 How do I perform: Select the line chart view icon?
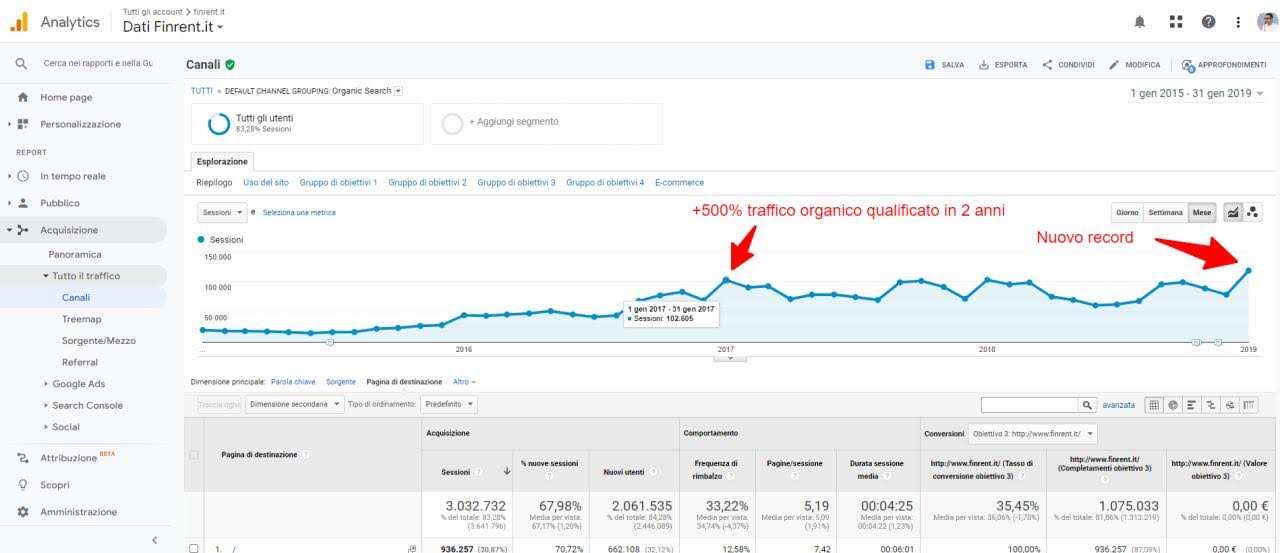[x=1232, y=212]
